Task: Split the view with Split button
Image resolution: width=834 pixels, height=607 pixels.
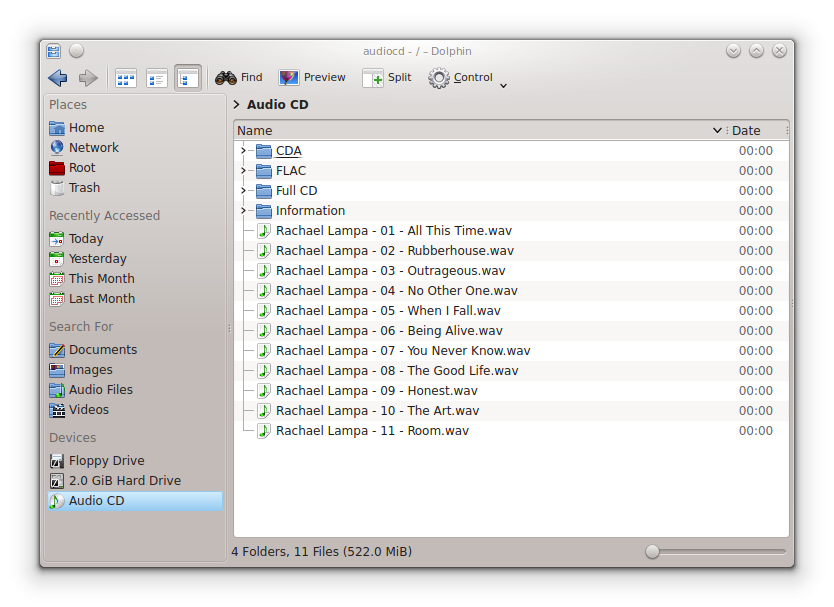Action: click(387, 78)
